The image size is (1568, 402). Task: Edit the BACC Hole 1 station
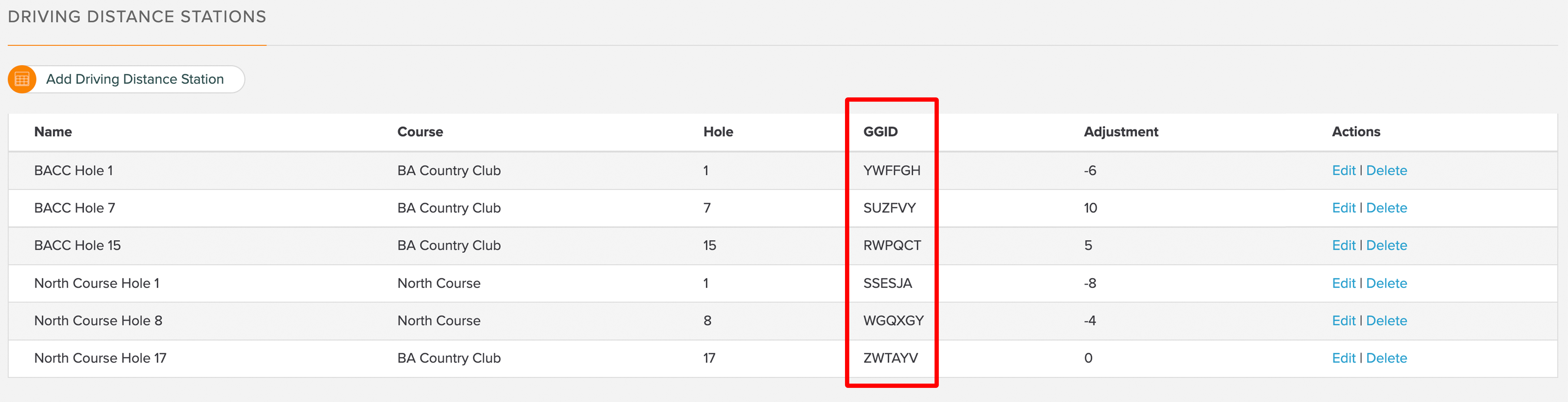[x=1343, y=171]
